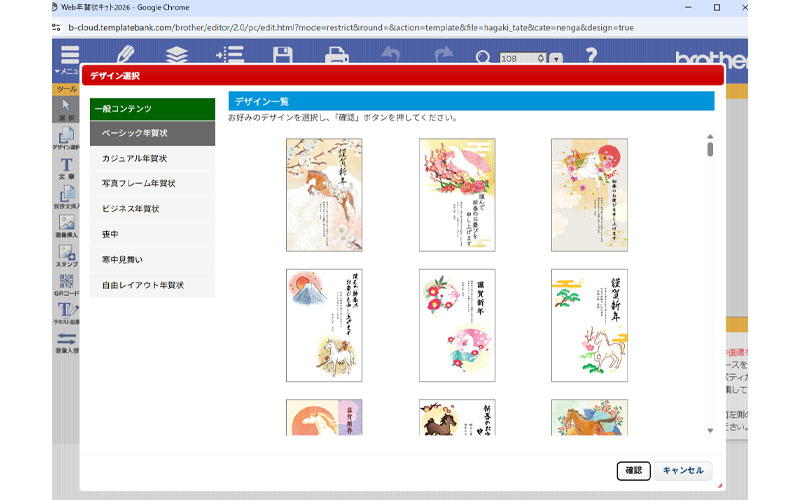Click the floppy disk save icon
Image resolution: width=800 pixels, height=500 pixels.
(x=283, y=54)
